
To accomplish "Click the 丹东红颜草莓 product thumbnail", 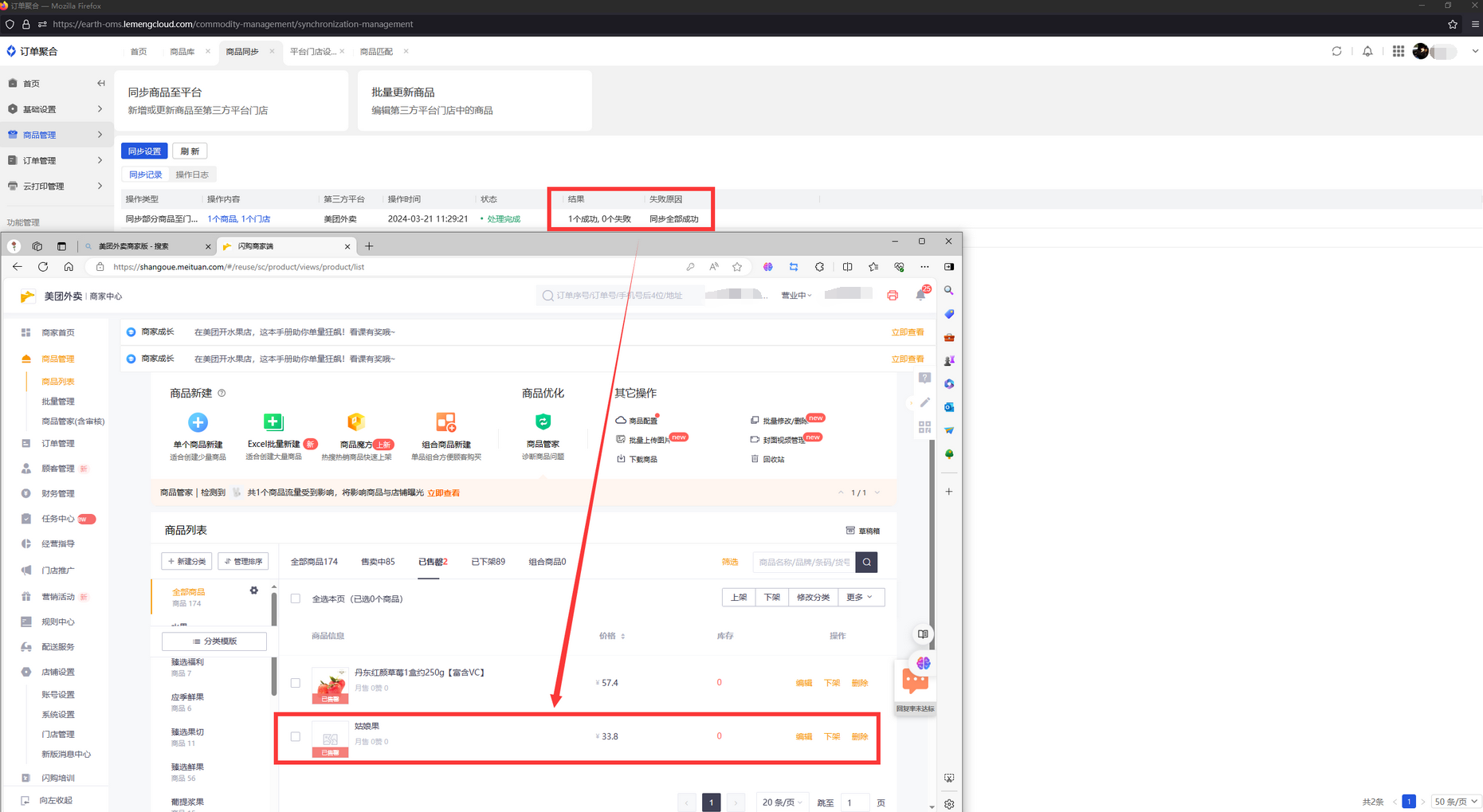I will (x=330, y=685).
